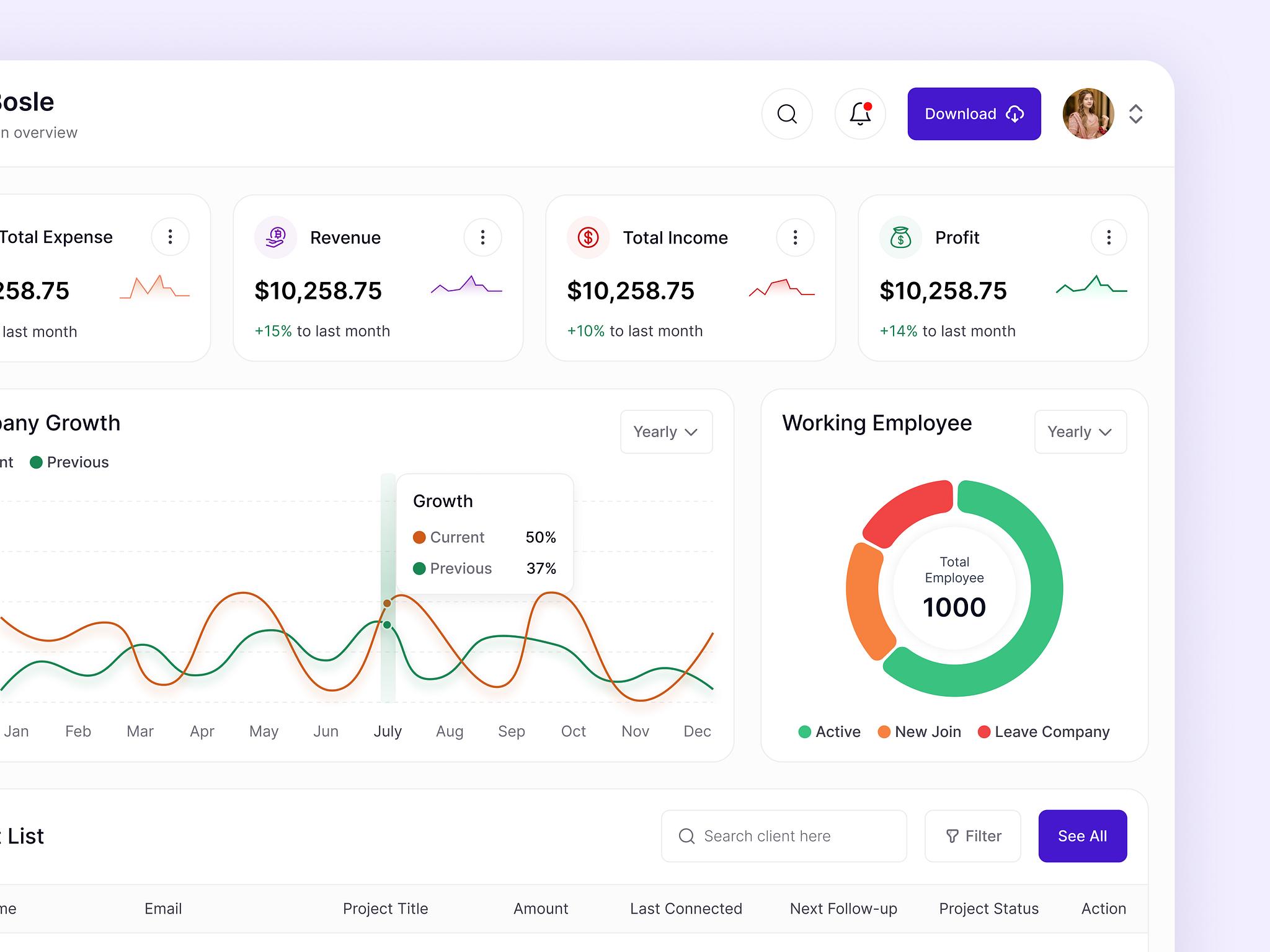Open the Profit card three-dot menu
The width and height of the screenshot is (1270, 952).
point(1109,237)
